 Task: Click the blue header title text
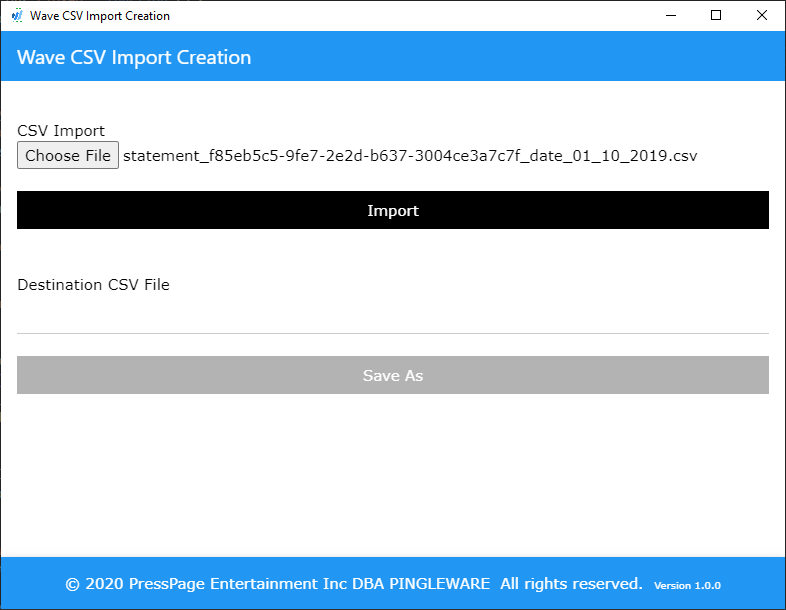134,57
